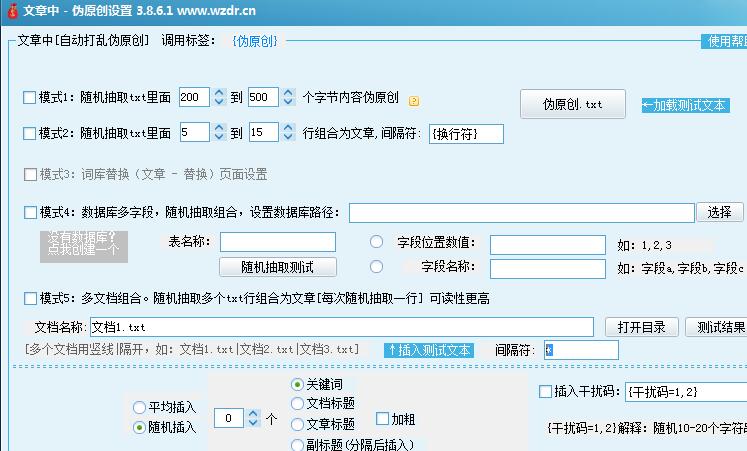Focus mode 1 maximum value field 500

point(263,97)
